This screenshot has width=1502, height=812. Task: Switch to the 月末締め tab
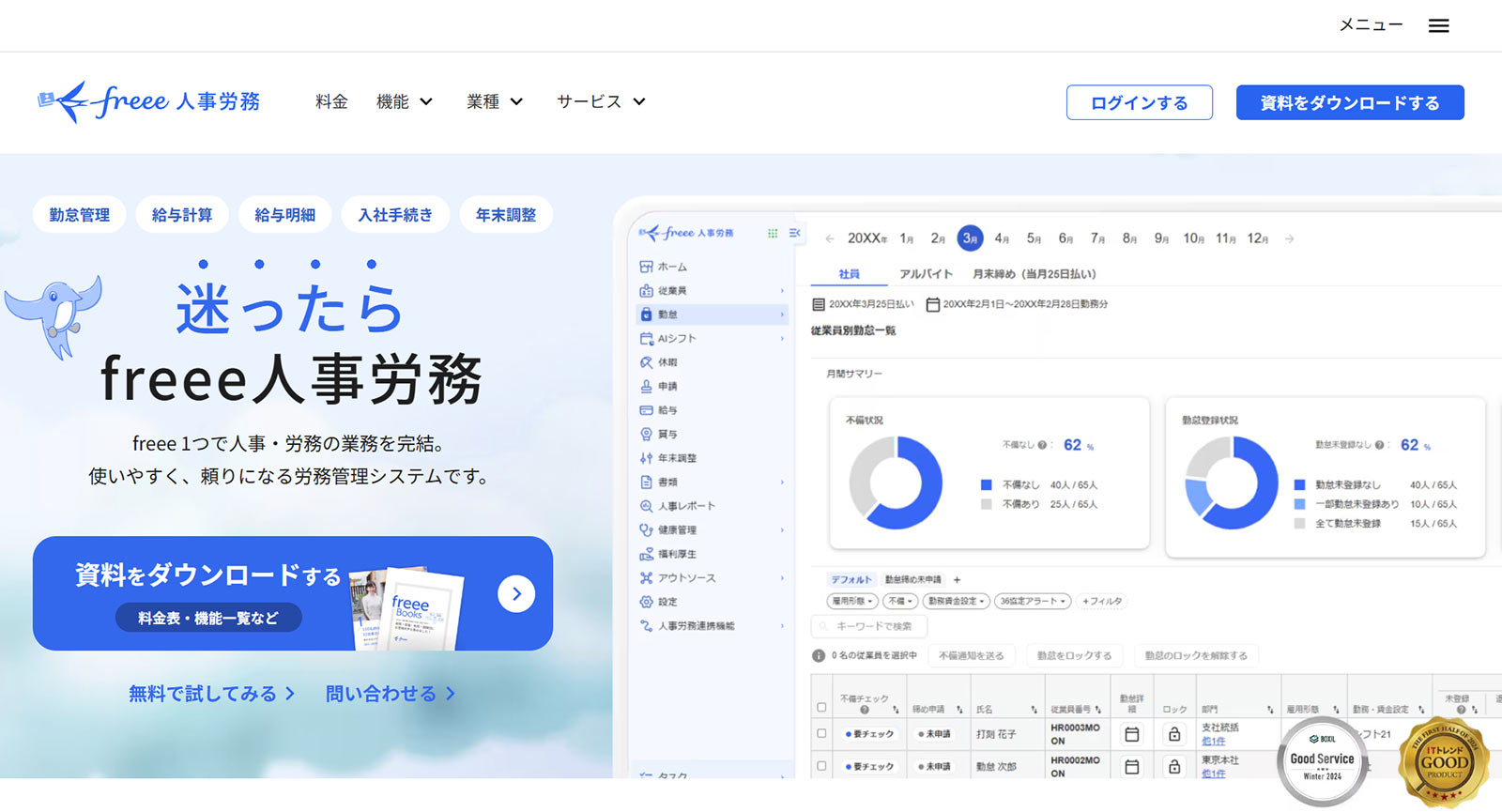click(1035, 274)
